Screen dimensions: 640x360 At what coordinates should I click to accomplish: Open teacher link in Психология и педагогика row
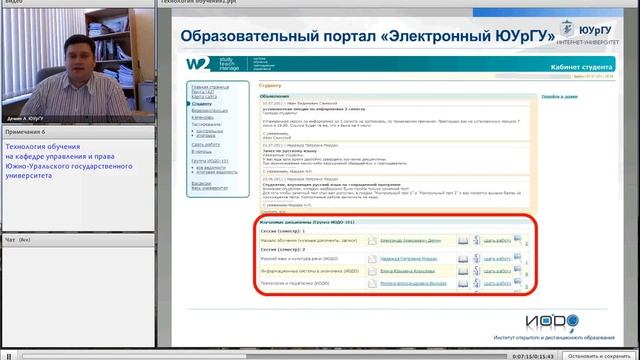(413, 283)
